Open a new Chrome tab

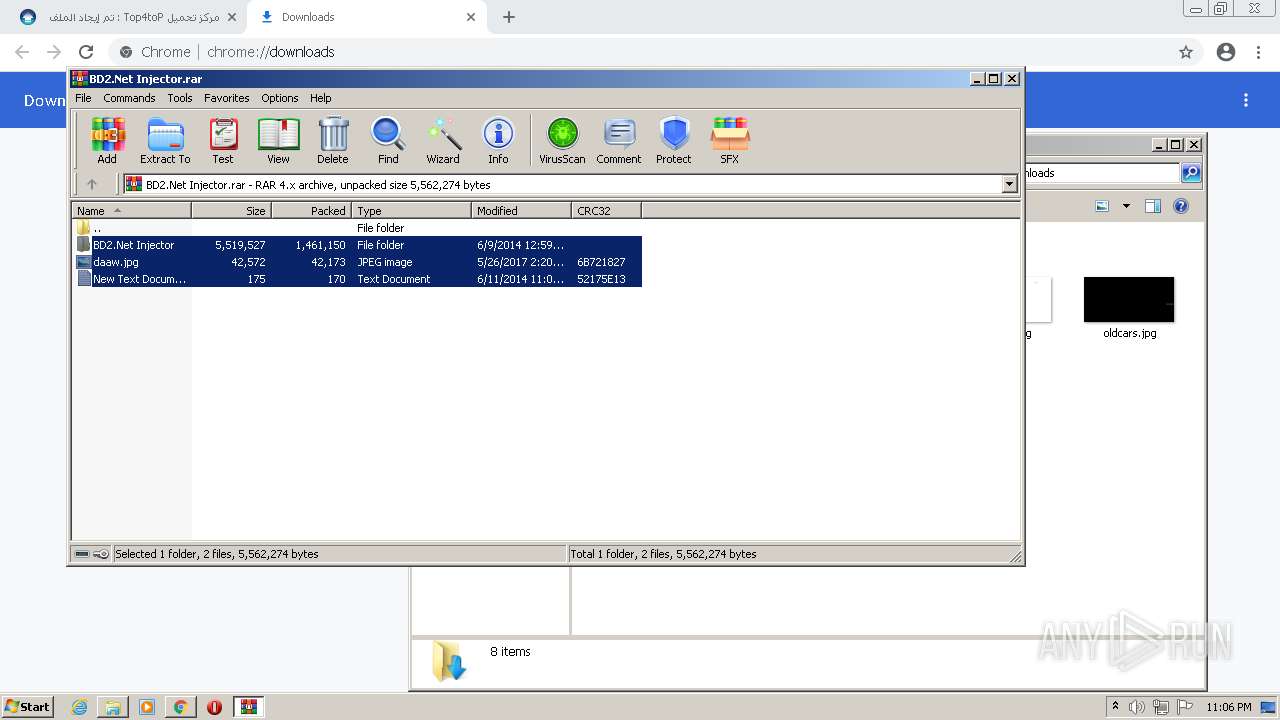coord(509,17)
